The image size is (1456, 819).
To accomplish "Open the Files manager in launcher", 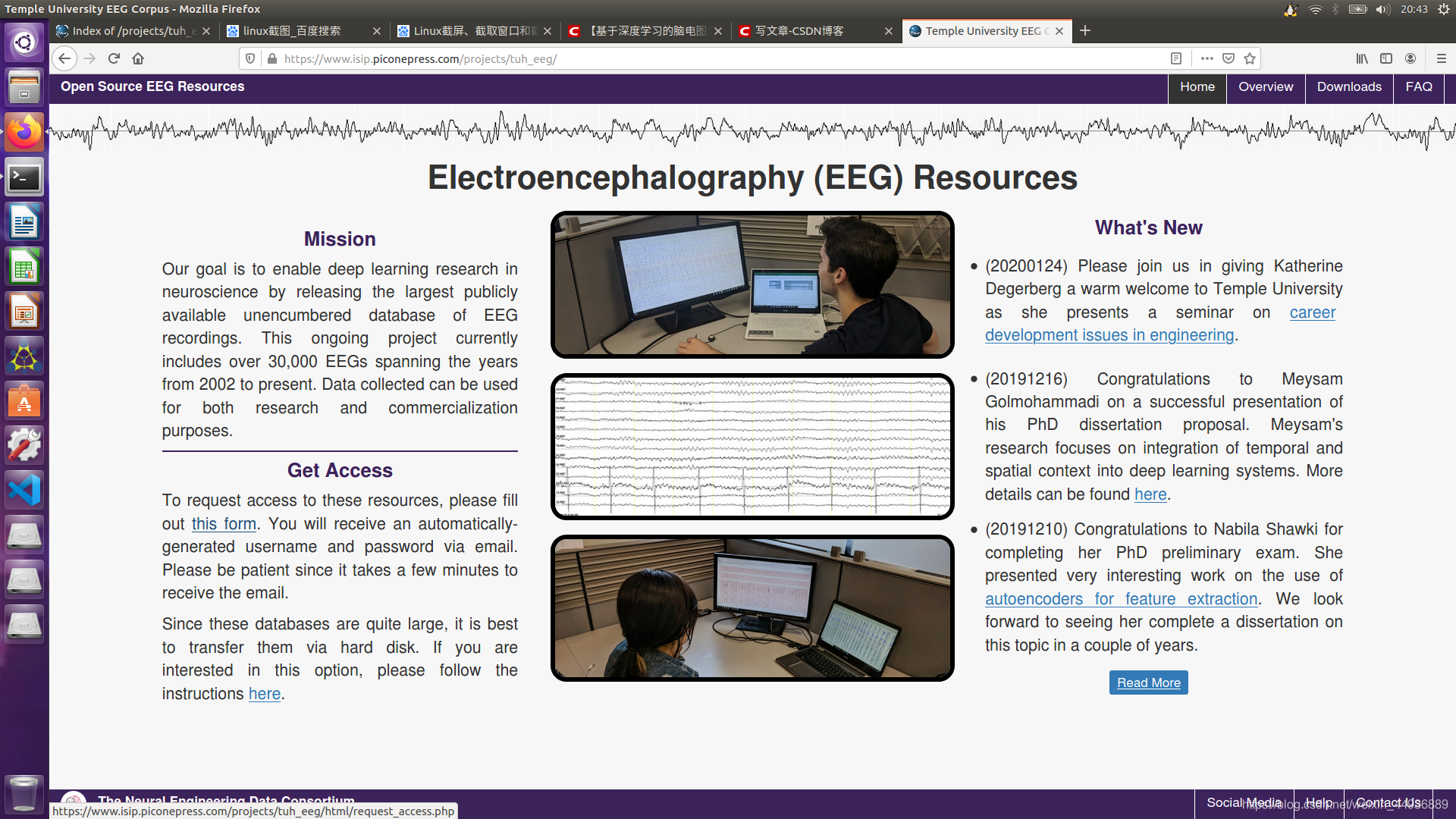I will point(24,87).
